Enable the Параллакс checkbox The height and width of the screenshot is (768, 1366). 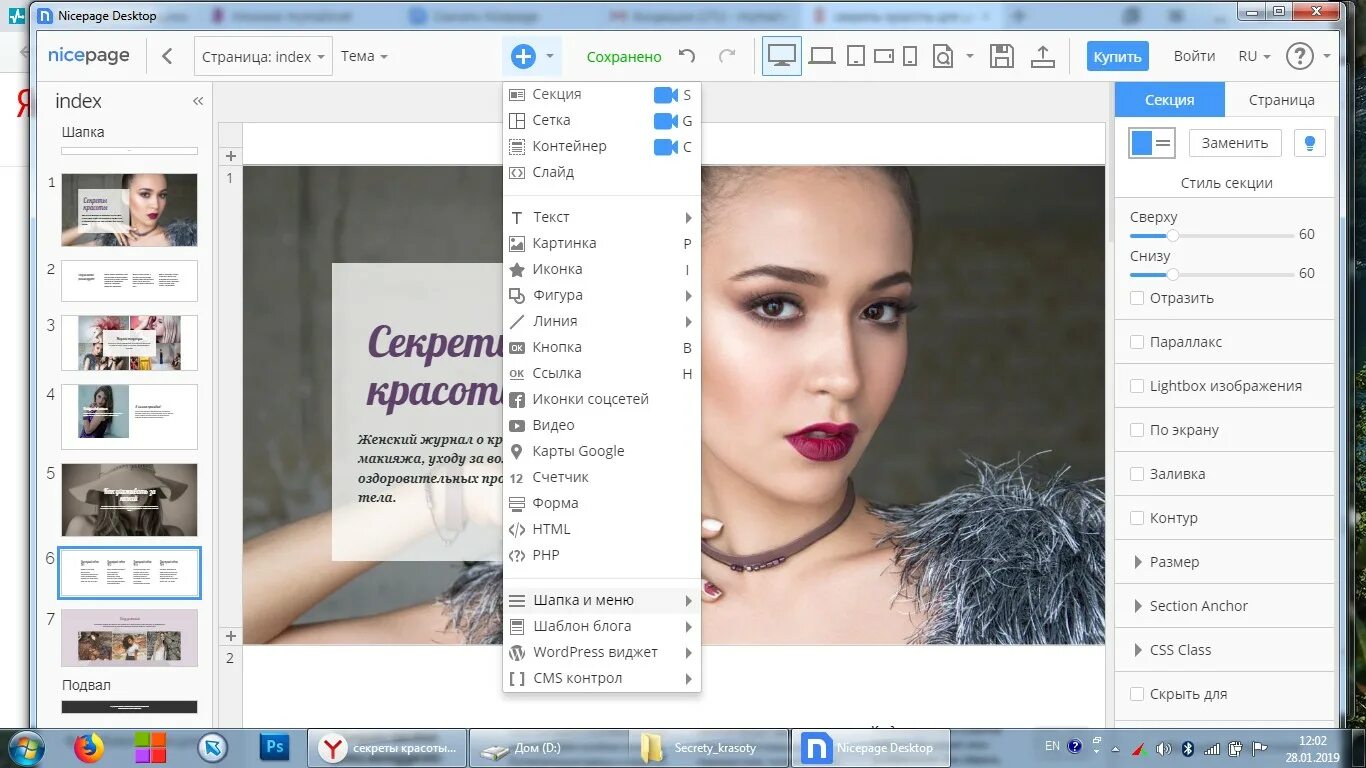1137,342
